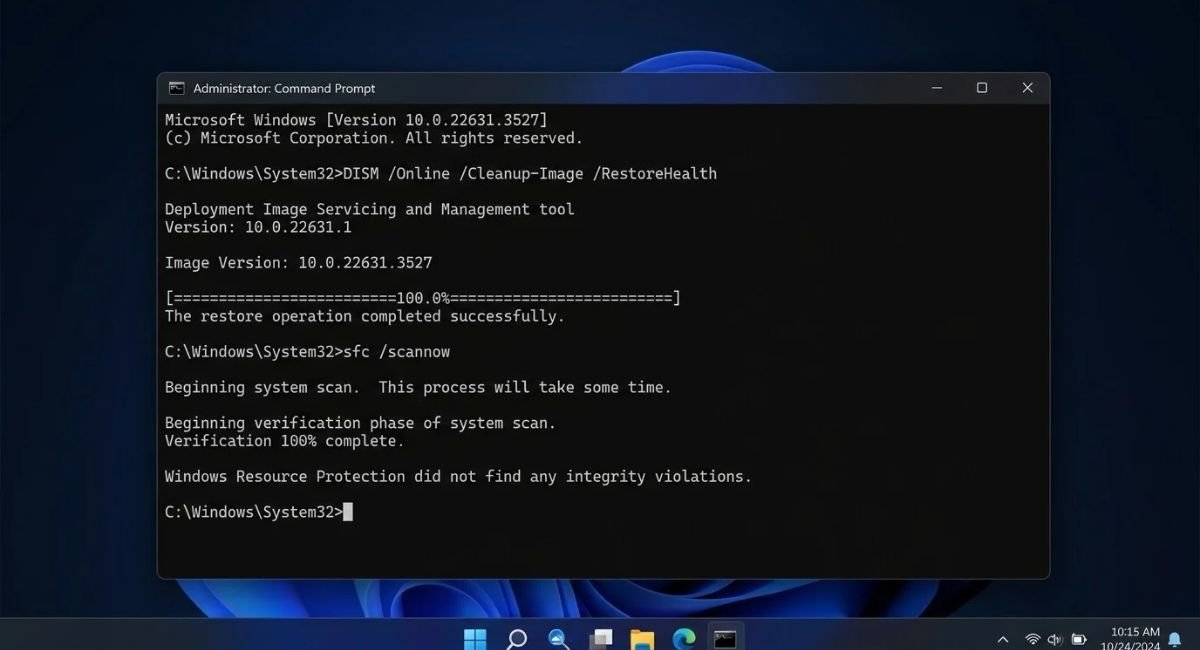Click 'Beginning verification phase of system scan.' line
1200x650 pixels.
(360, 423)
